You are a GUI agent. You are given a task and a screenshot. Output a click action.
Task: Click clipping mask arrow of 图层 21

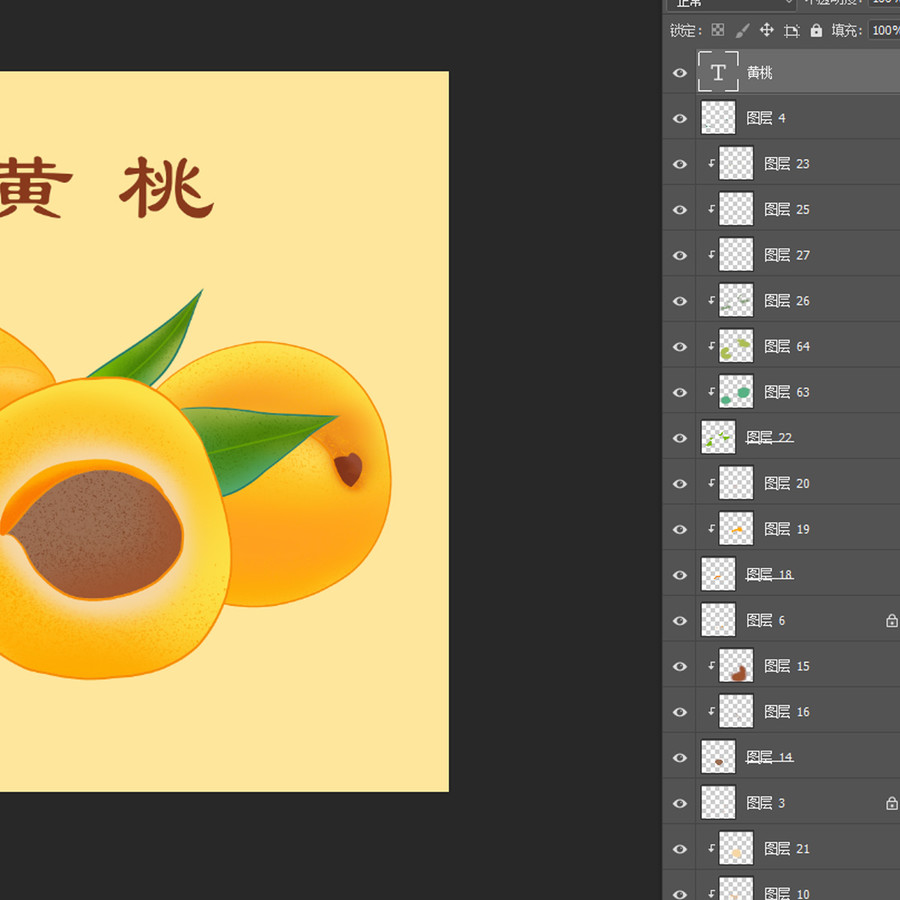click(x=711, y=848)
